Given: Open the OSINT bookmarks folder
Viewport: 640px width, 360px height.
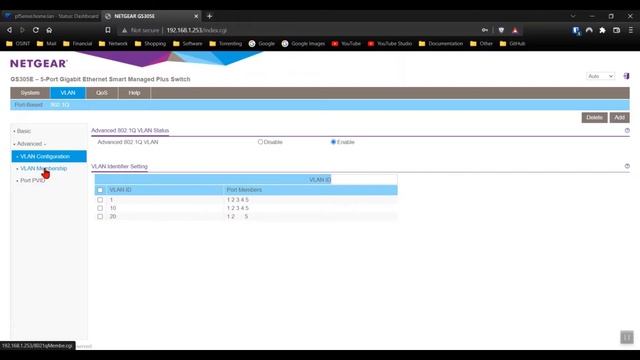Looking at the screenshot, I should [x=18, y=44].
